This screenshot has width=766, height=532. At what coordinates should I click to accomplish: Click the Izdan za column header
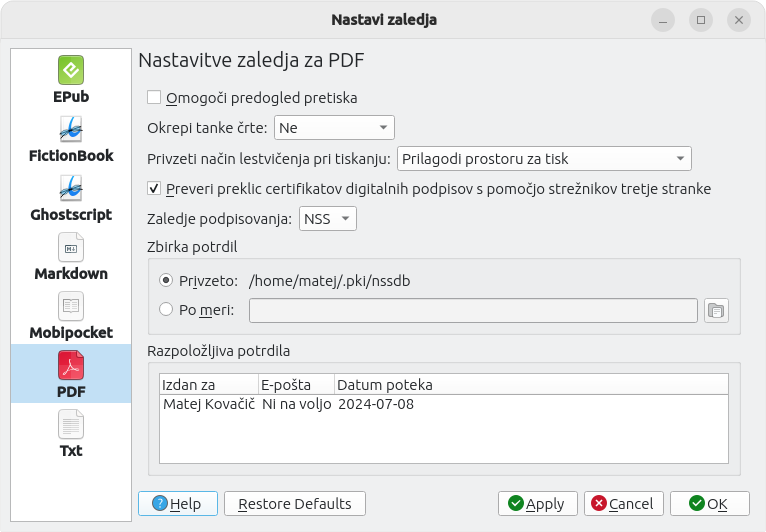point(209,385)
